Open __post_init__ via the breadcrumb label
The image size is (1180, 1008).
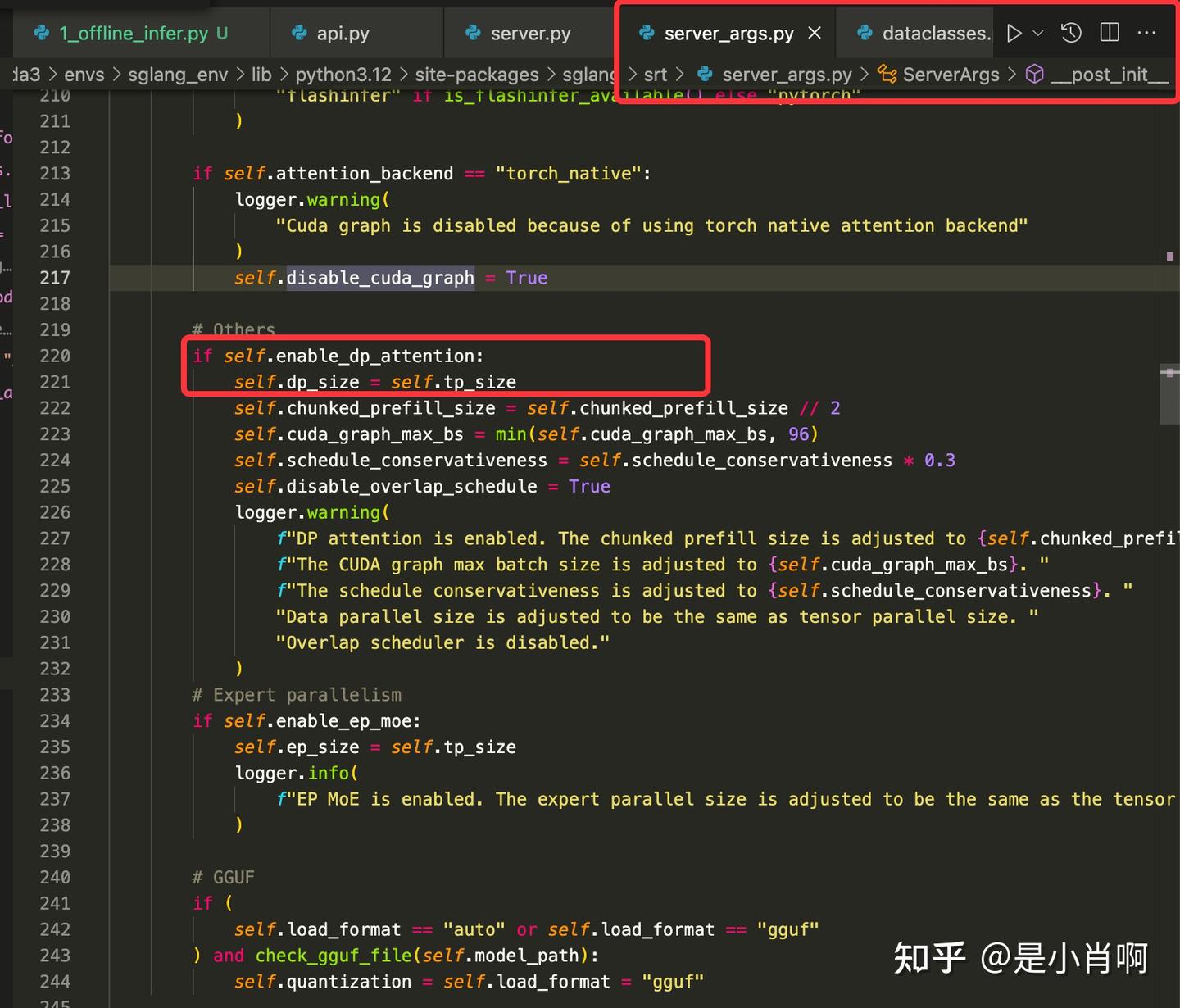pos(1111,74)
